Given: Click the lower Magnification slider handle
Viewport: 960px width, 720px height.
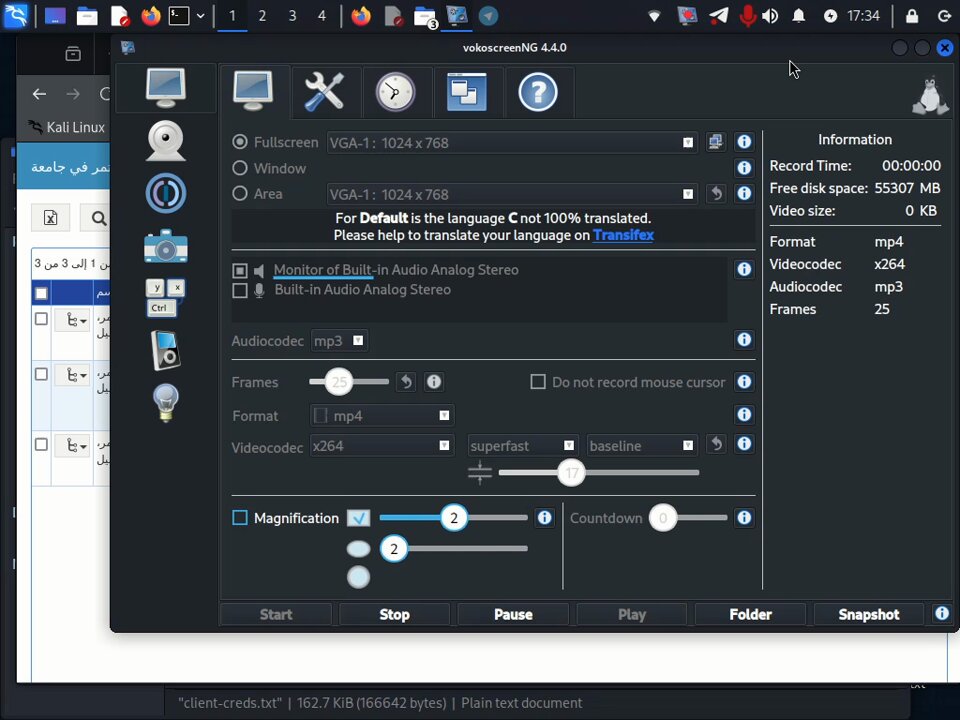Looking at the screenshot, I should pyautogui.click(x=394, y=549).
